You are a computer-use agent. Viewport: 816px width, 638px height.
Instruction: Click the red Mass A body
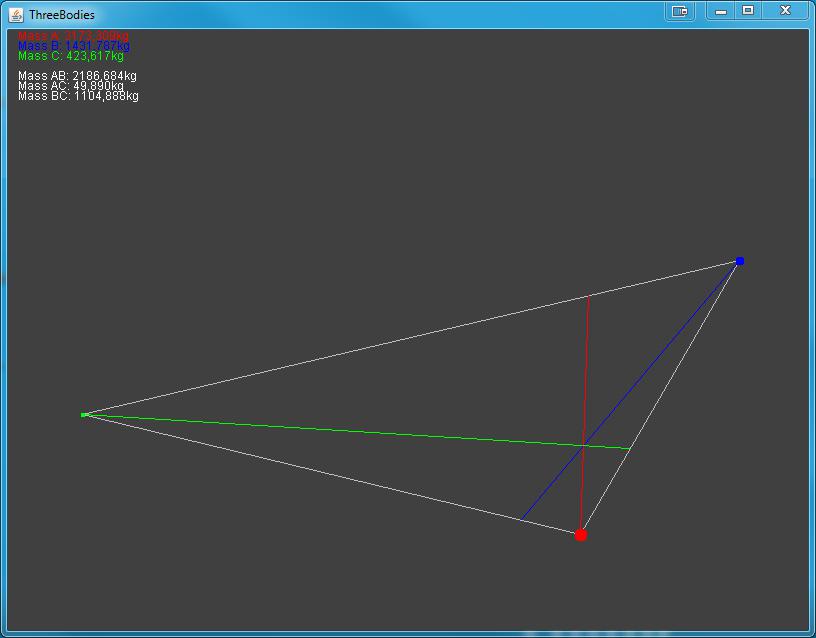point(580,535)
